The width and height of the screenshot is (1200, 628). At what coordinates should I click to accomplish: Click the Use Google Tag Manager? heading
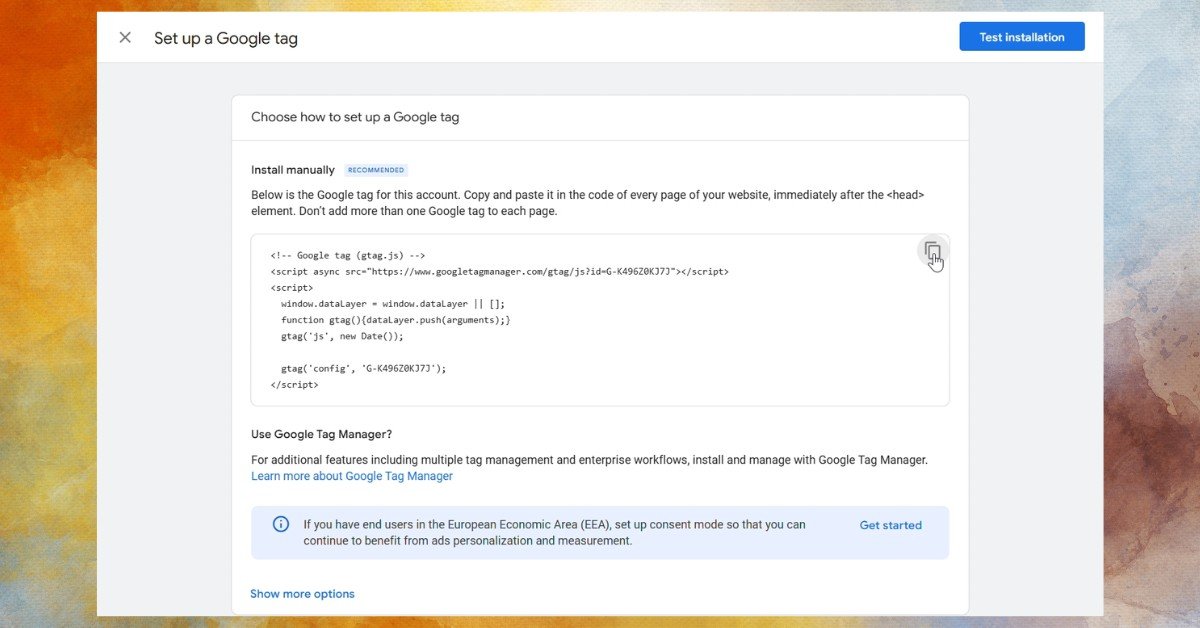321,435
